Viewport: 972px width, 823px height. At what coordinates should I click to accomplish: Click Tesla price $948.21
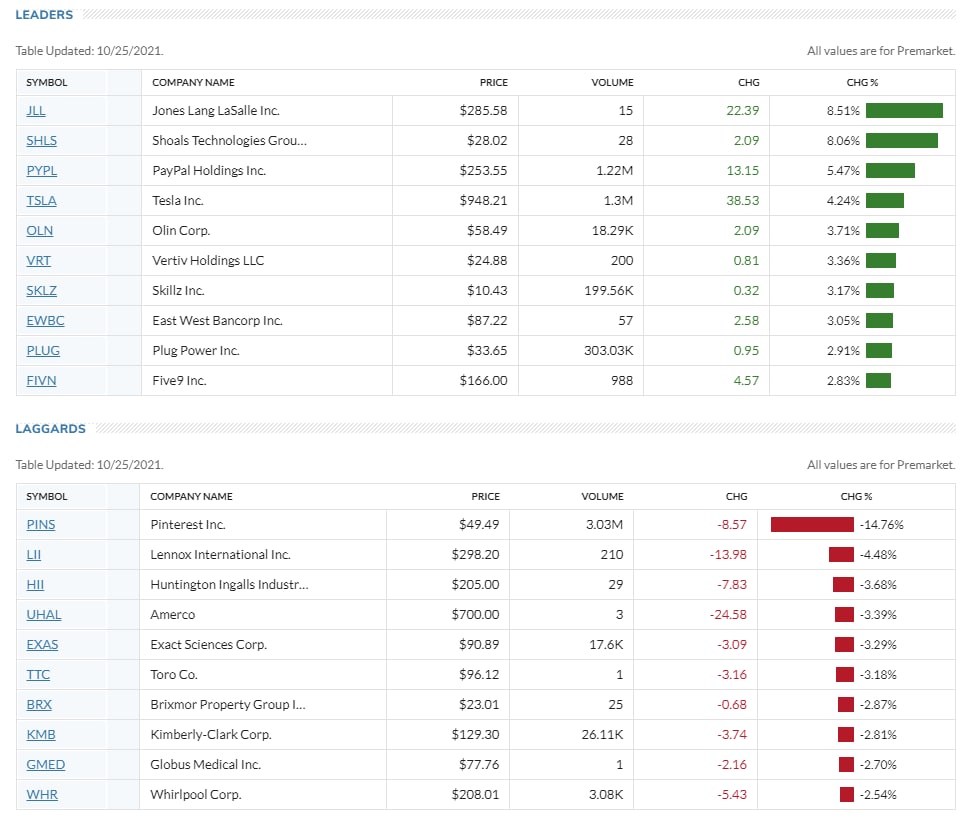483,201
